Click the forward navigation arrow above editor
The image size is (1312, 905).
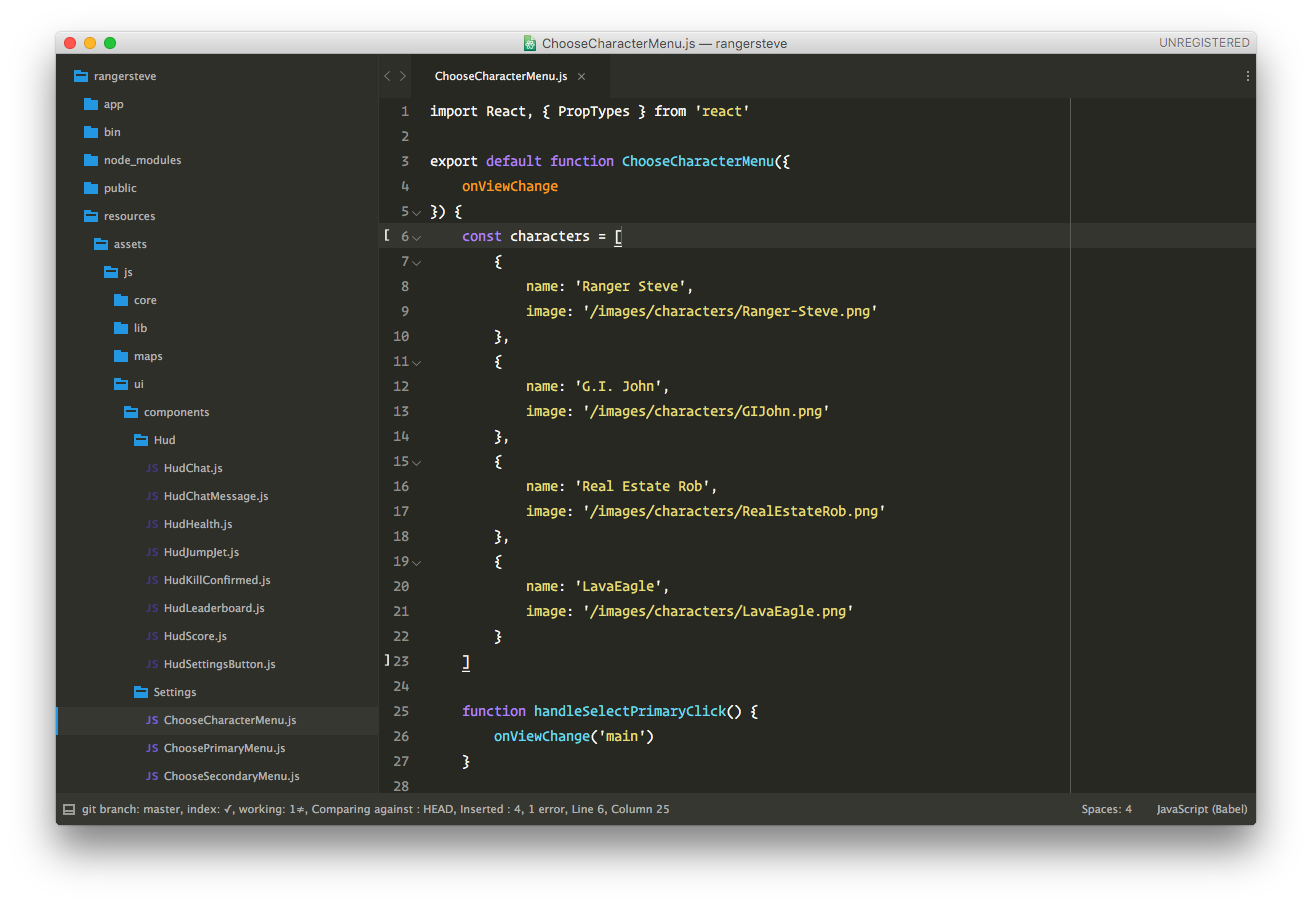[403, 76]
